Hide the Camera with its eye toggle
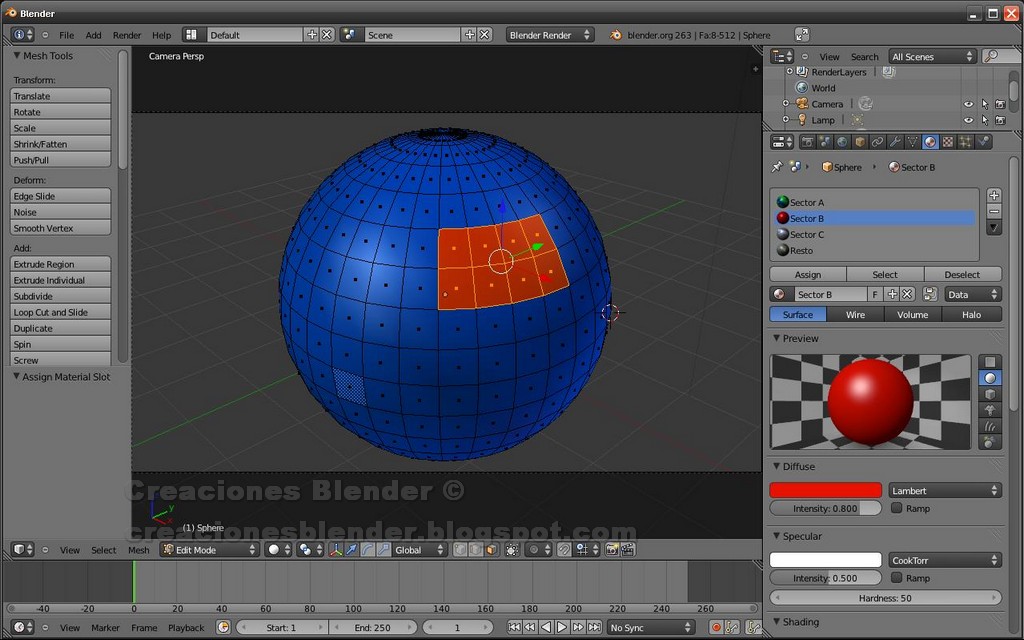 pyautogui.click(x=968, y=103)
